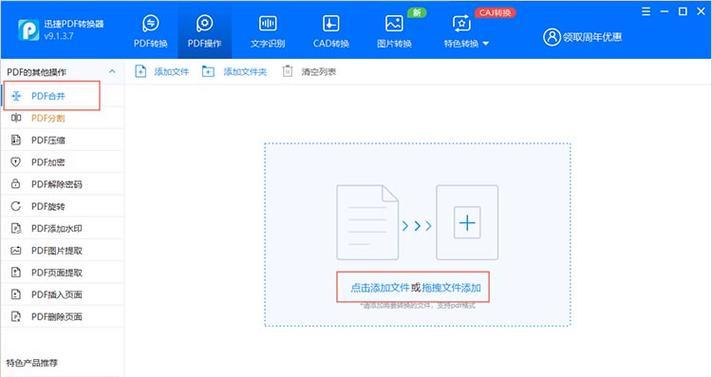
Task: Select PDF插入页面 in the sidebar
Action: (62, 294)
